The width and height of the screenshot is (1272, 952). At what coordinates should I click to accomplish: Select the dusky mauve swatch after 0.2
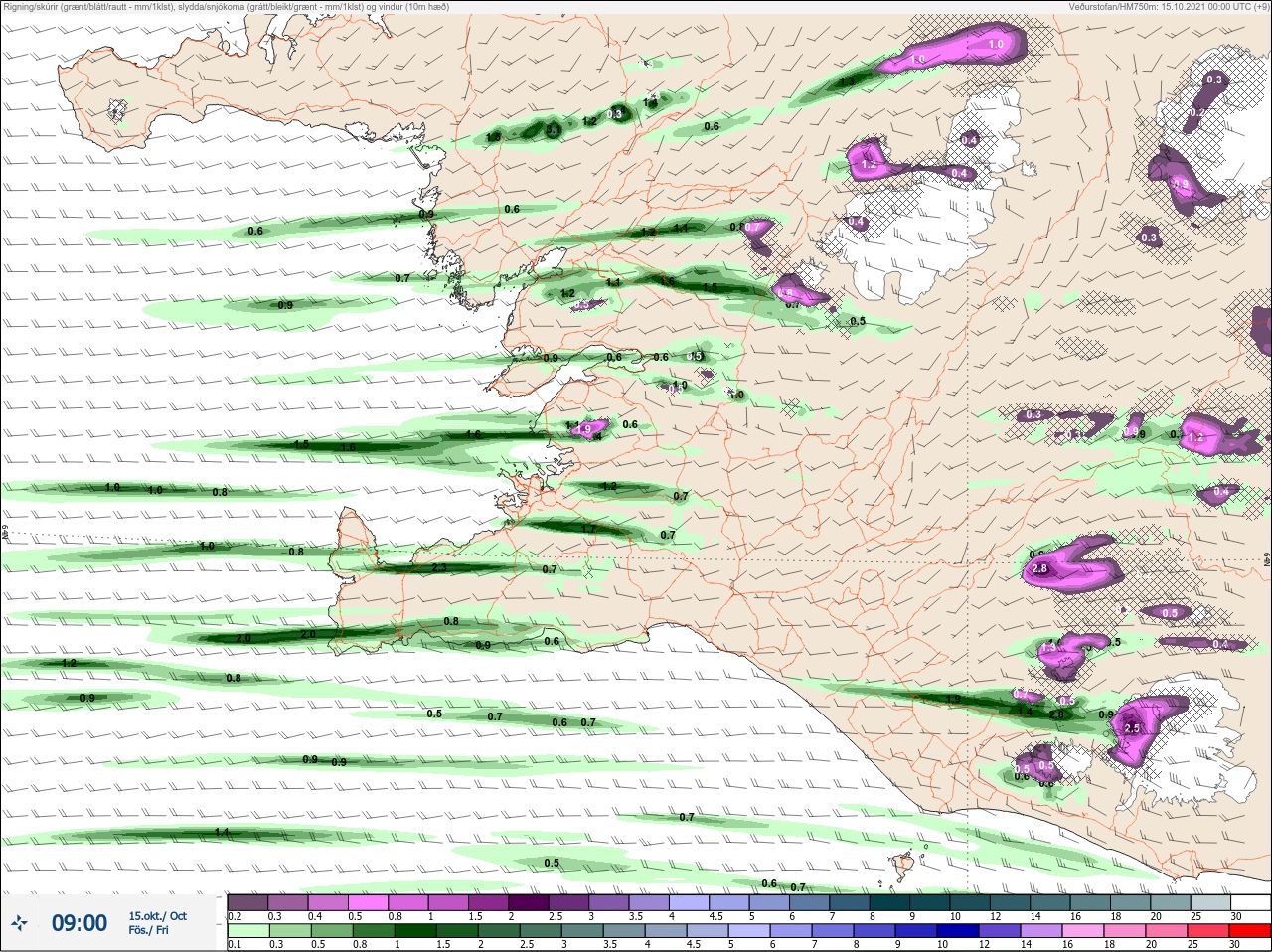point(247,902)
